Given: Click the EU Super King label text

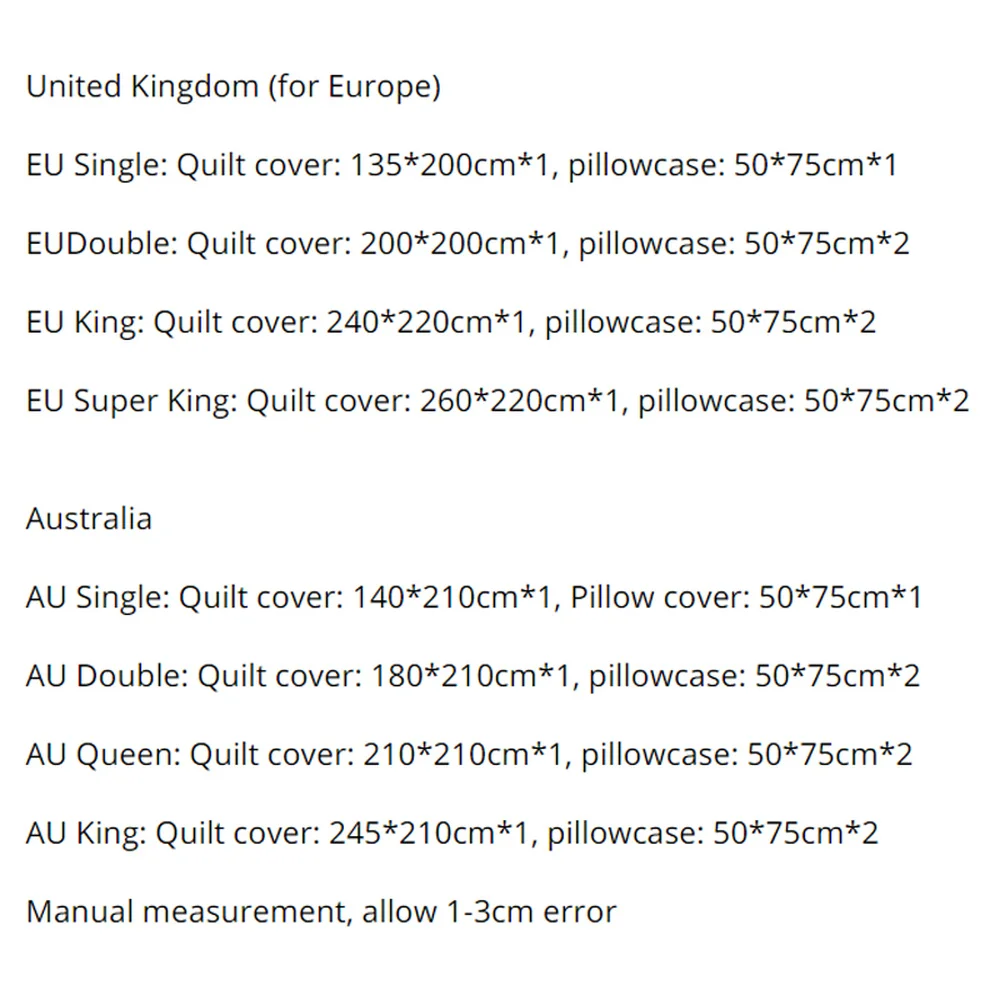Looking at the screenshot, I should [x=131, y=401].
